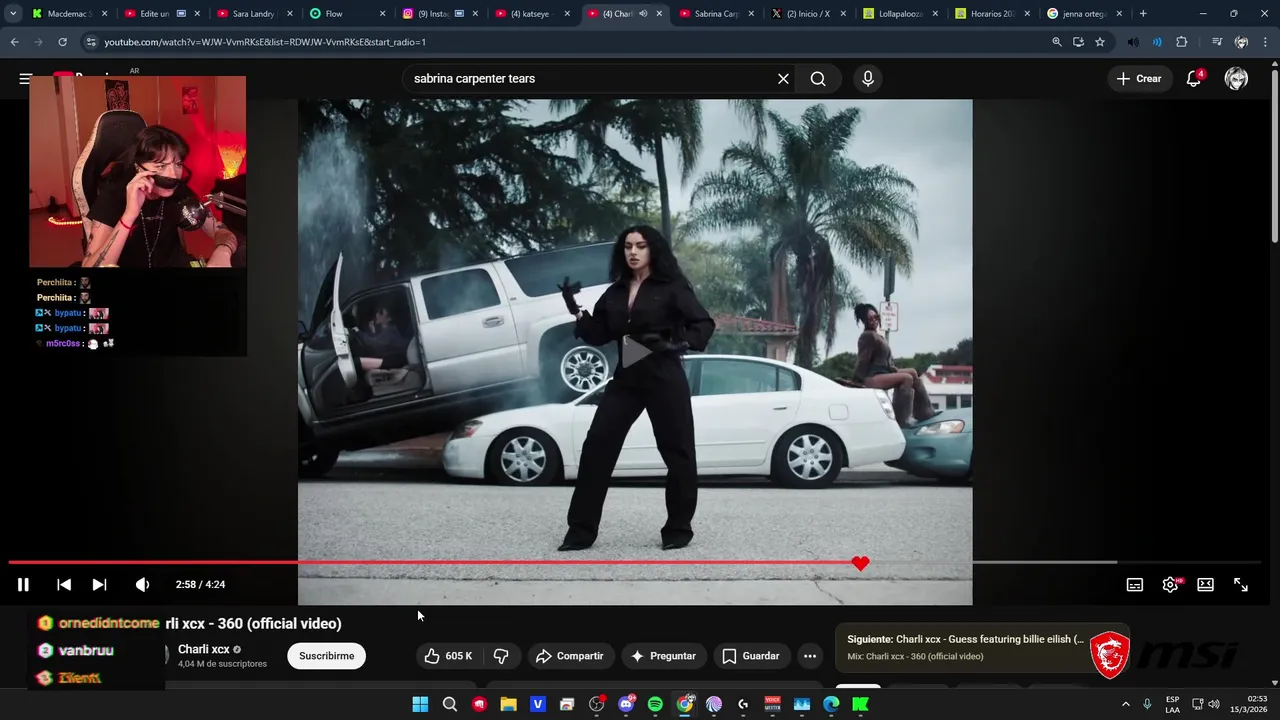Reload the current page

(x=62, y=42)
